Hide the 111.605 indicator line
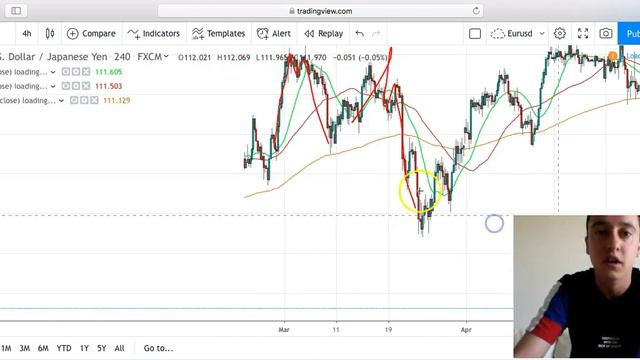This screenshot has height=360, width=640. coord(65,72)
